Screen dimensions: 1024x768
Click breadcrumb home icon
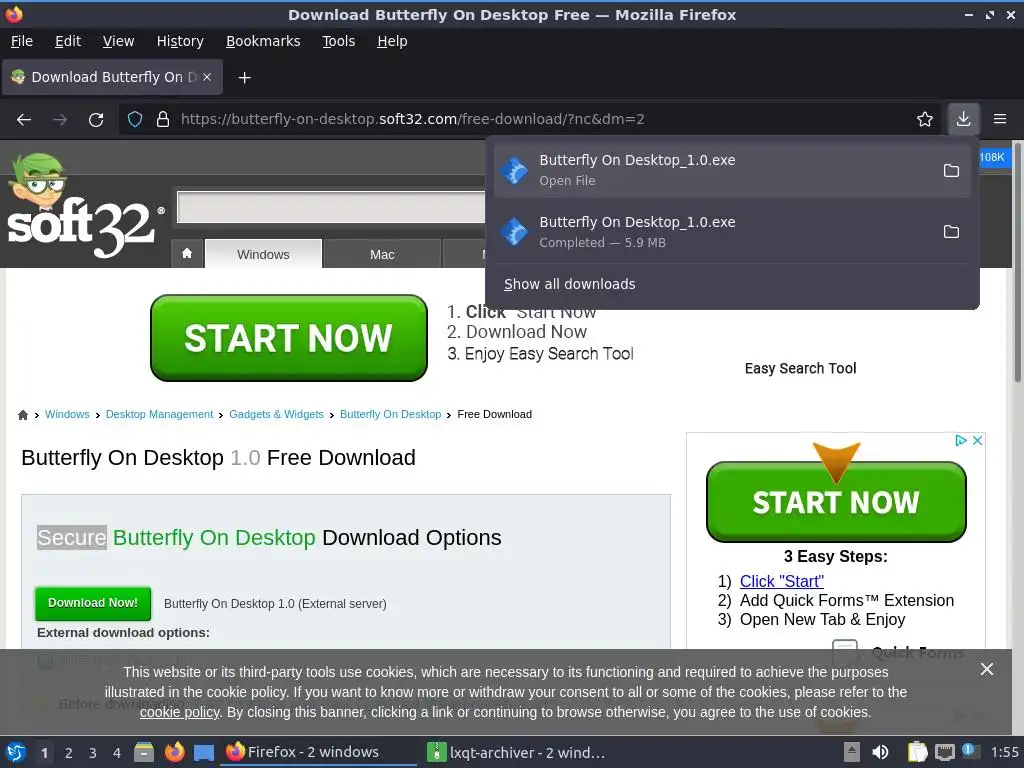coord(23,415)
